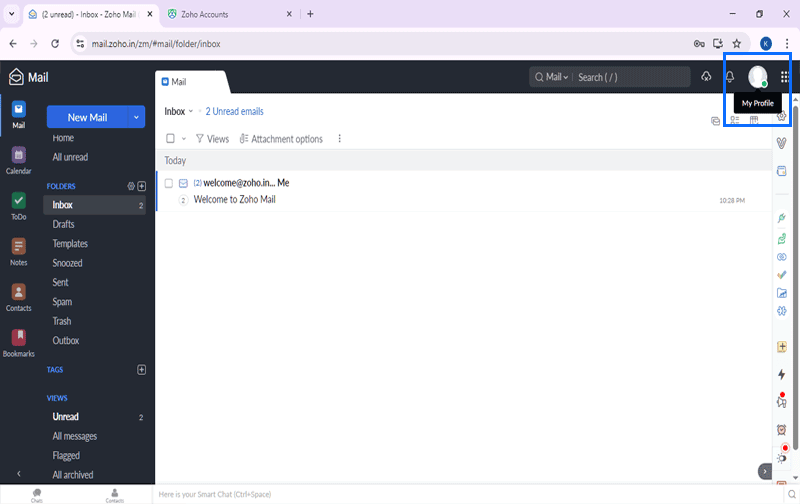Click the 2 Unread emails link

(x=234, y=111)
